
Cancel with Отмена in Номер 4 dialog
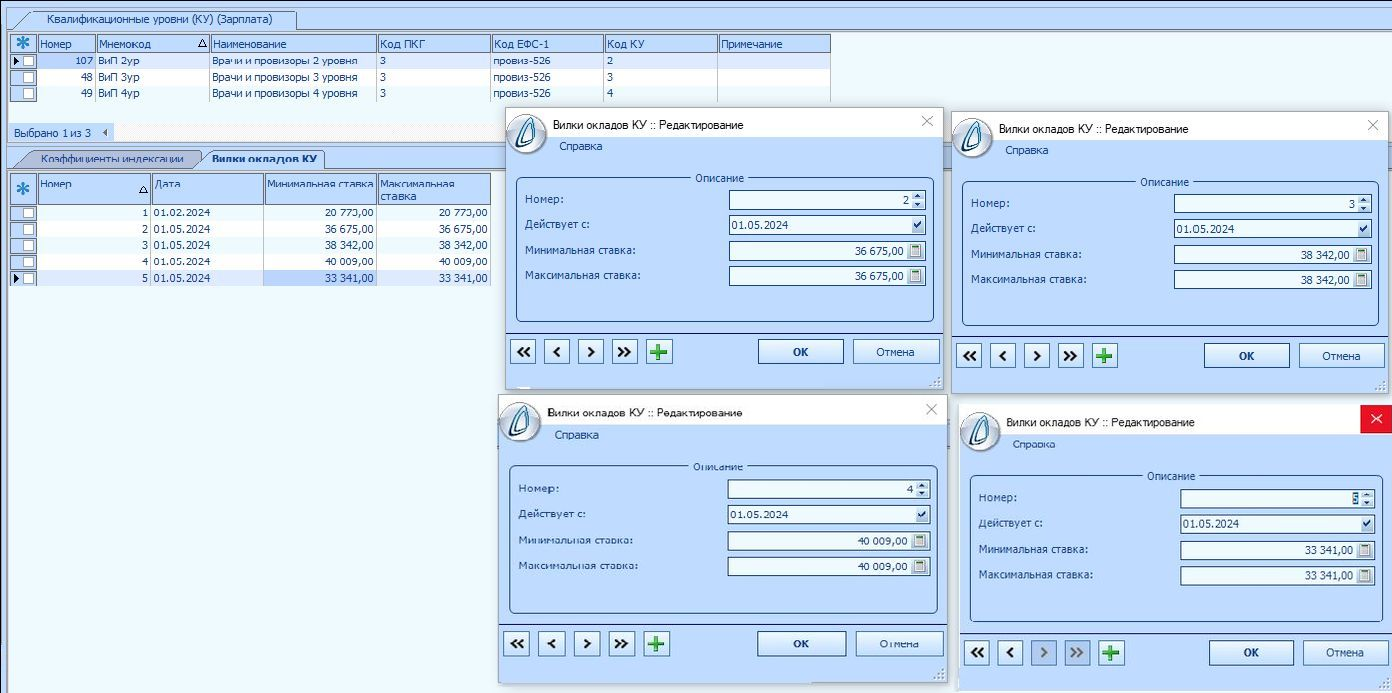[899, 644]
